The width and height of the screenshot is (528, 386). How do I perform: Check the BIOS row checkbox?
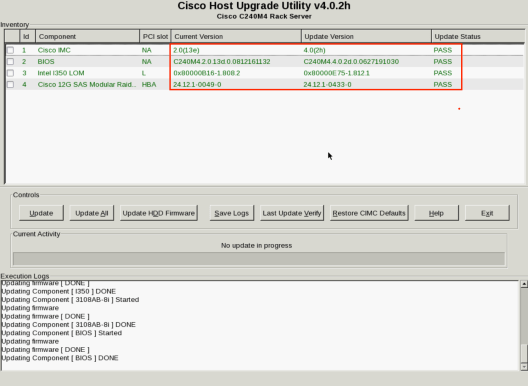(x=10, y=62)
